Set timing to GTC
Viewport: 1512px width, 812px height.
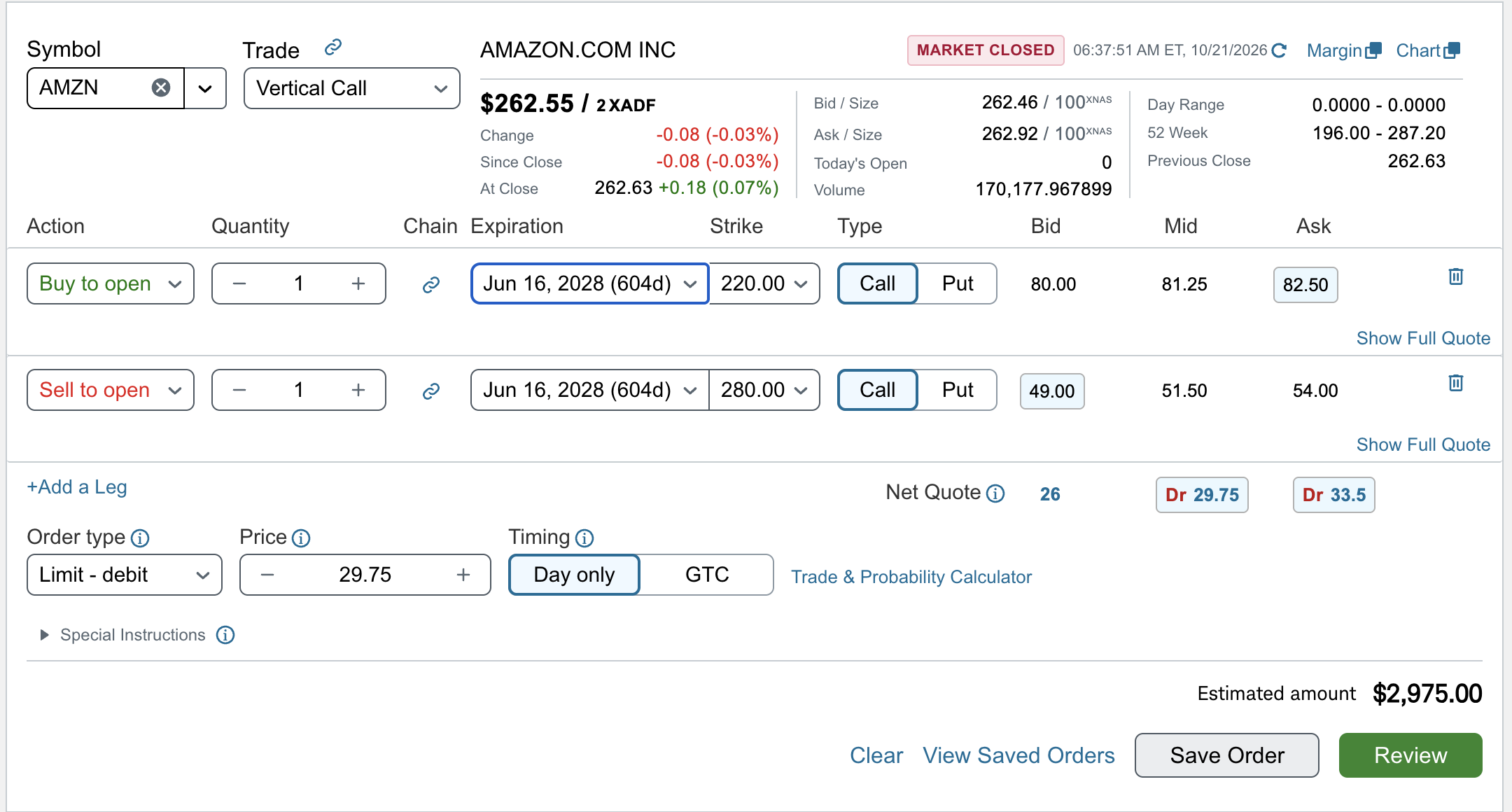707,575
